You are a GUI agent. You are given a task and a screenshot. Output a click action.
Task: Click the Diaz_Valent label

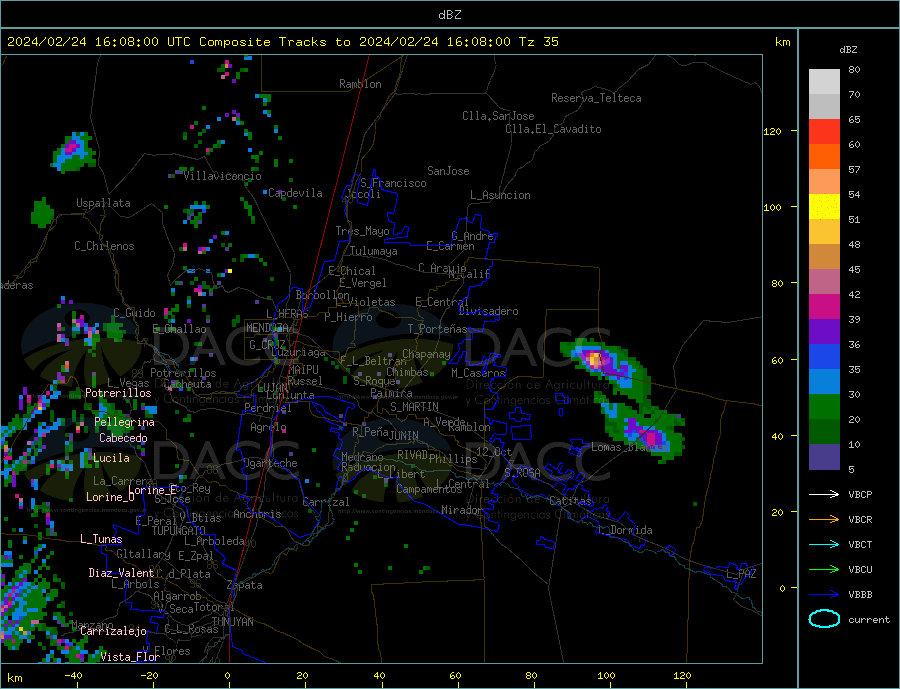click(x=121, y=573)
